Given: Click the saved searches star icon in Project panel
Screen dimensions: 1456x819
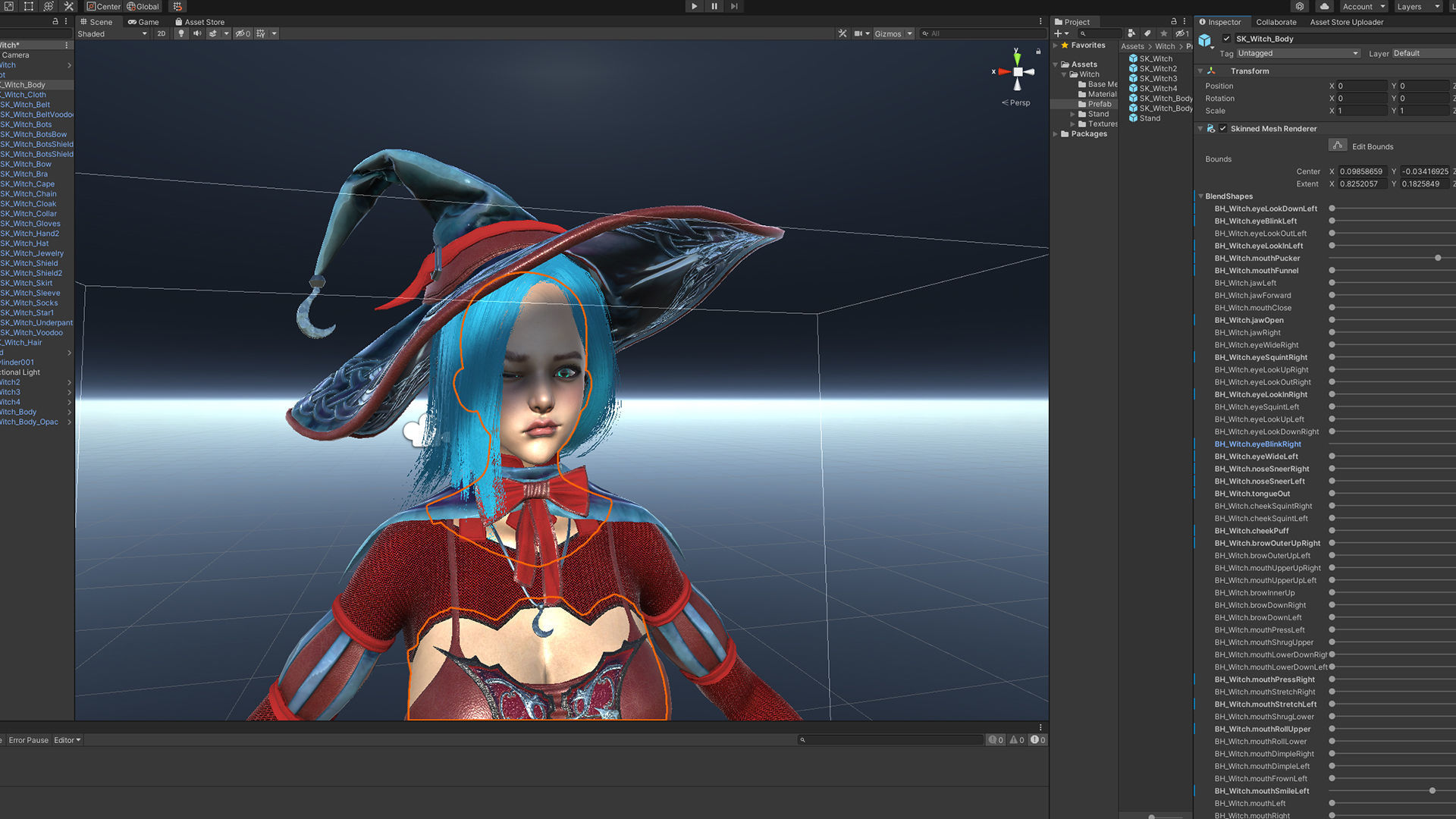Looking at the screenshot, I should [1166, 33].
